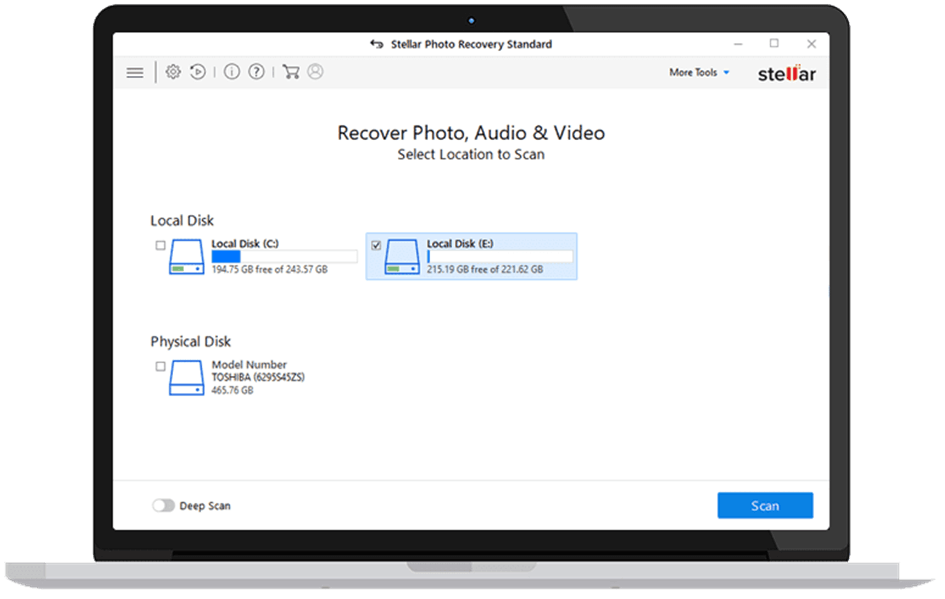Viewport: 945px width, 599px height.
Task: Click the Local Disk (E:) usage bar
Action: tap(500, 257)
